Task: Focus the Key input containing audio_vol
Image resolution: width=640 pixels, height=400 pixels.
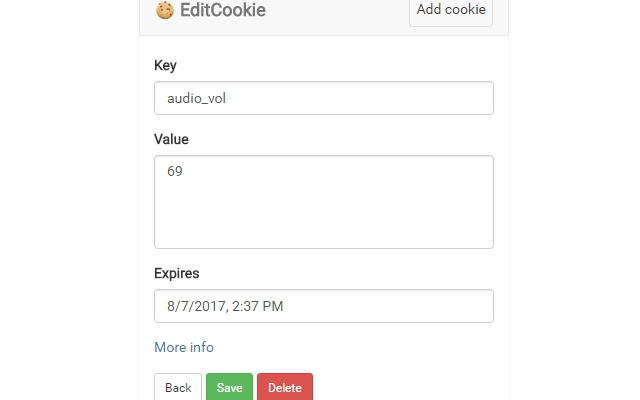Action: 323,98
